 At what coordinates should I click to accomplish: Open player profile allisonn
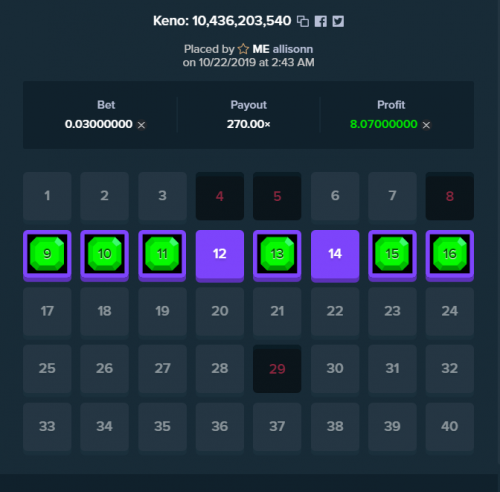(293, 49)
